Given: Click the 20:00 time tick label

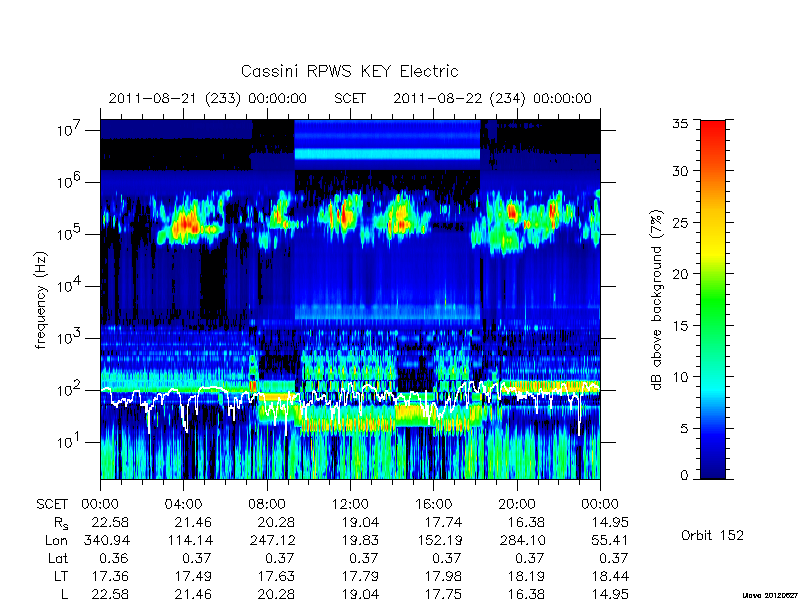Looking at the screenshot, I should coord(516,505).
